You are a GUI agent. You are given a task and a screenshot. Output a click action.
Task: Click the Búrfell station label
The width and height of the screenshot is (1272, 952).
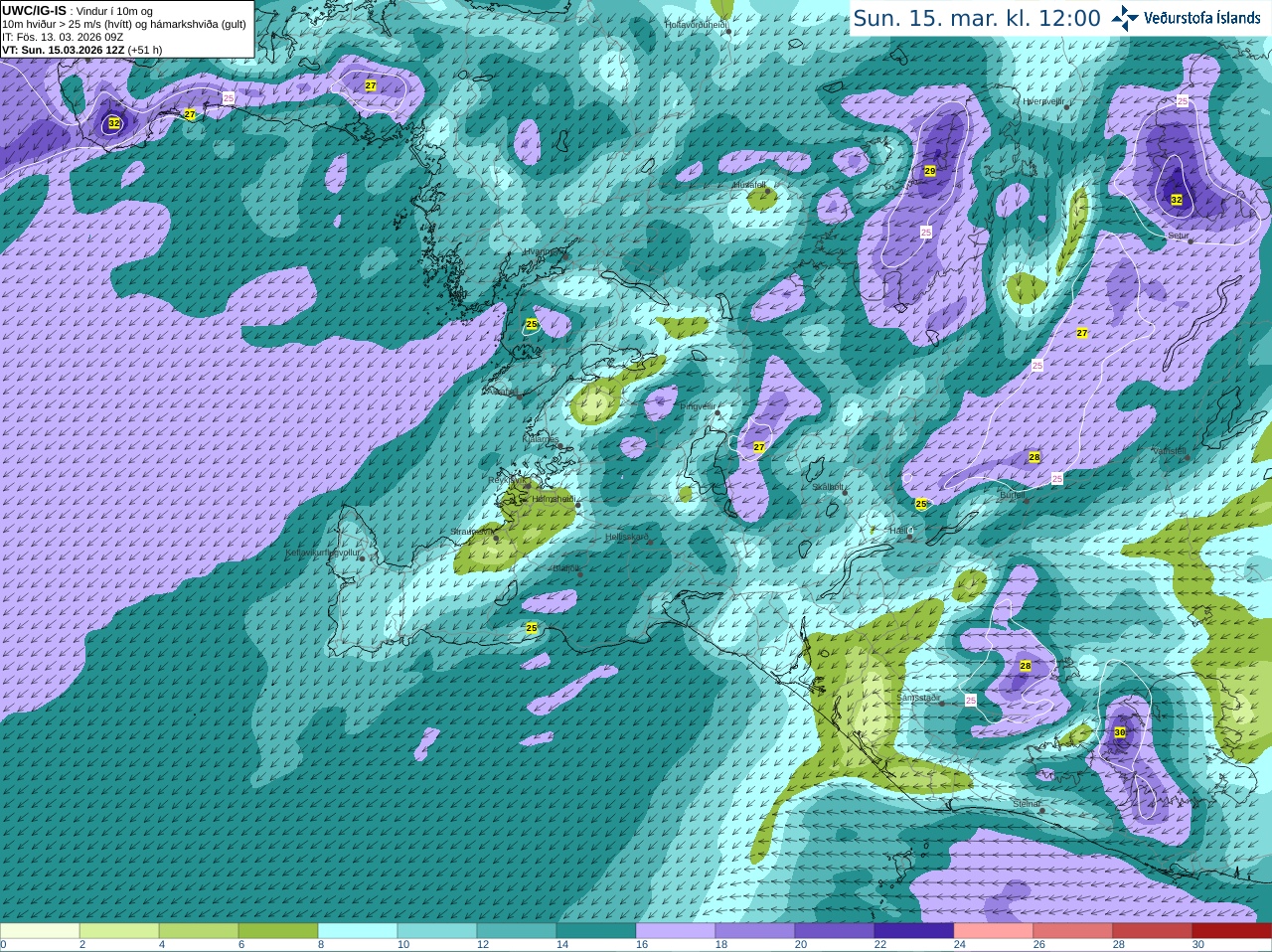pyautogui.click(x=1013, y=494)
